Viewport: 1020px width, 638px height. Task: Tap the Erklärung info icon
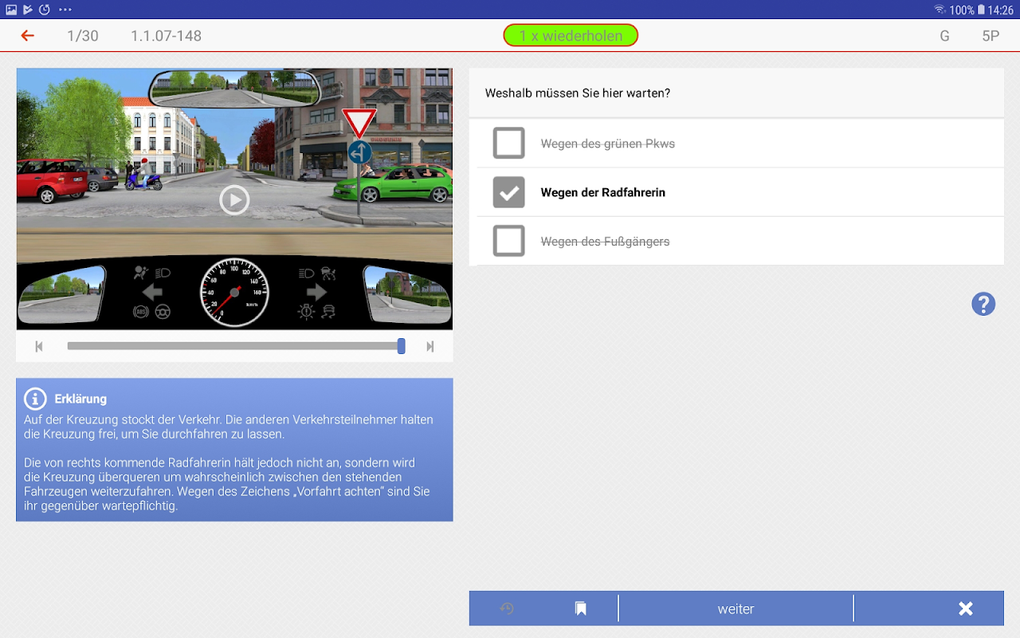point(35,399)
